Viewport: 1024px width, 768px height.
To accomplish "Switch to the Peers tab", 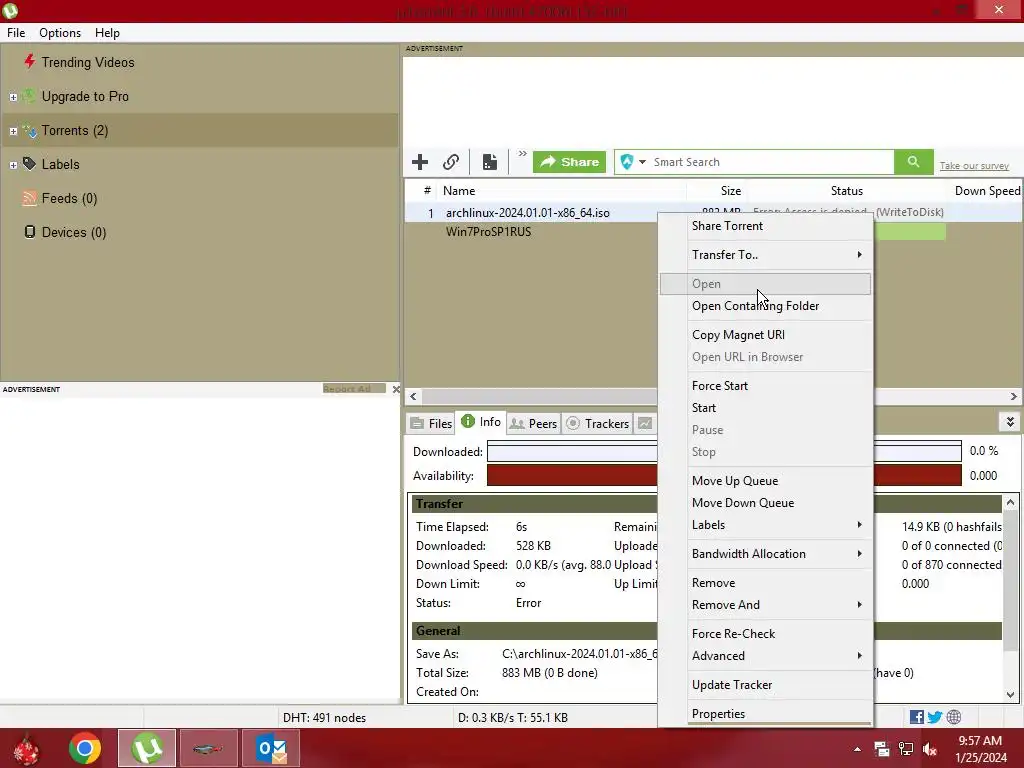I will pos(534,423).
